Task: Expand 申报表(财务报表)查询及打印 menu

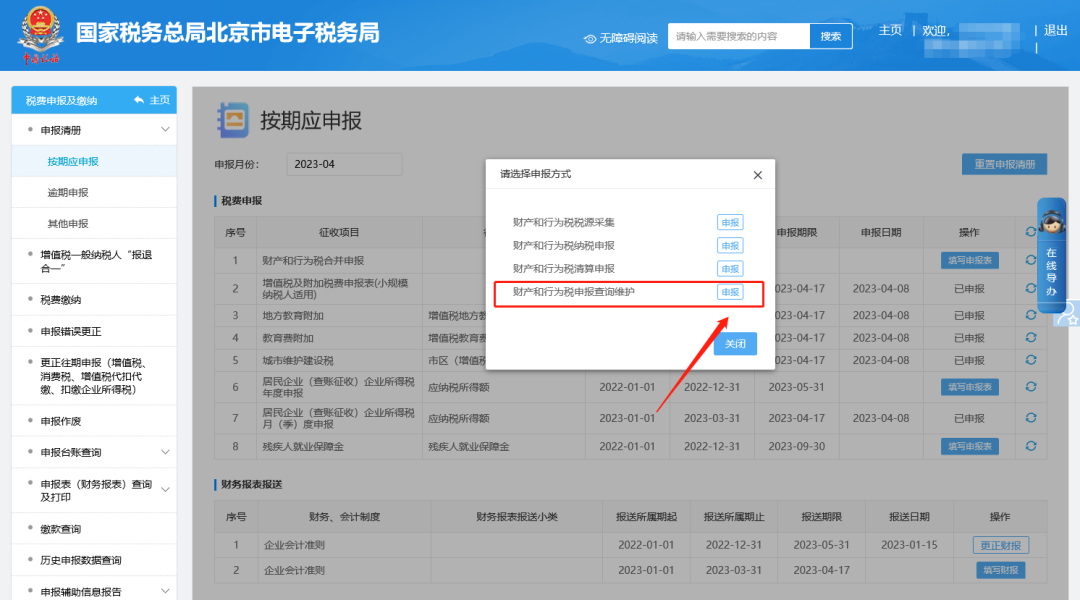Action: point(165,490)
